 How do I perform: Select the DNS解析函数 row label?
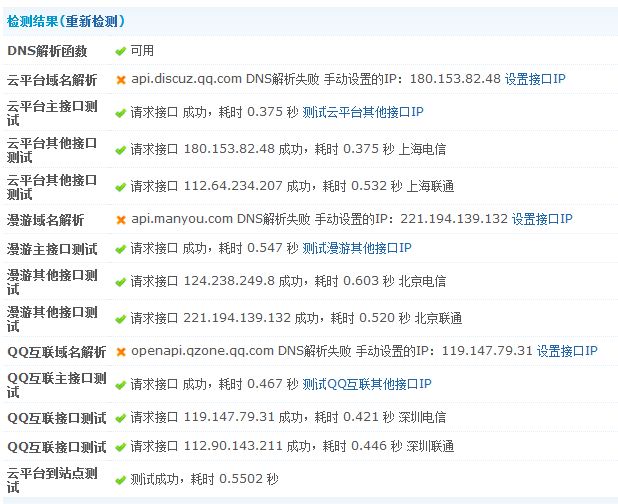click(47, 51)
